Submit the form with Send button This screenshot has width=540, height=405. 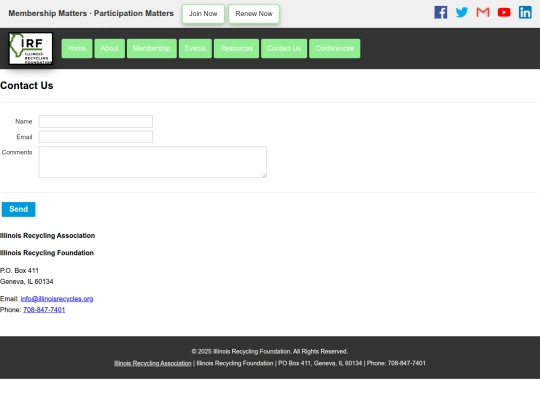[x=19, y=209]
